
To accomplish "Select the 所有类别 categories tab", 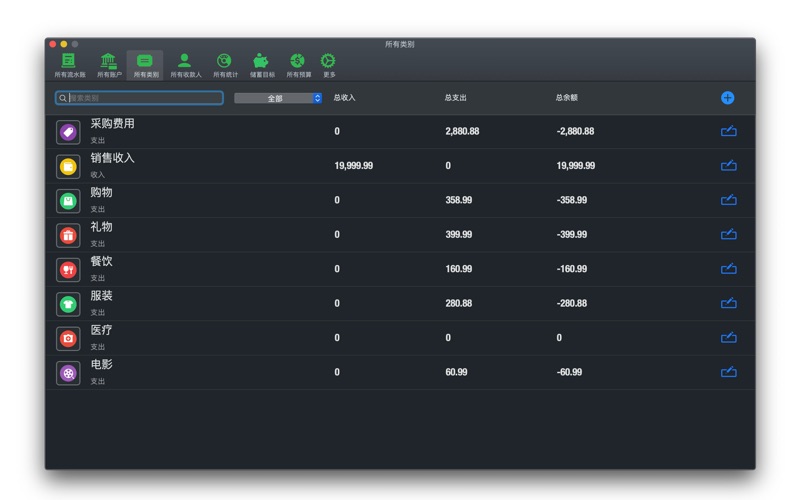I will click(146, 65).
